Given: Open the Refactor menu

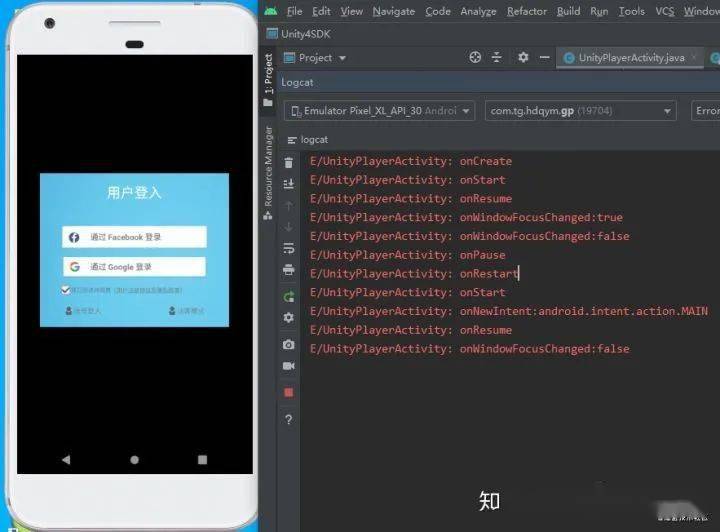Looking at the screenshot, I should [x=526, y=11].
